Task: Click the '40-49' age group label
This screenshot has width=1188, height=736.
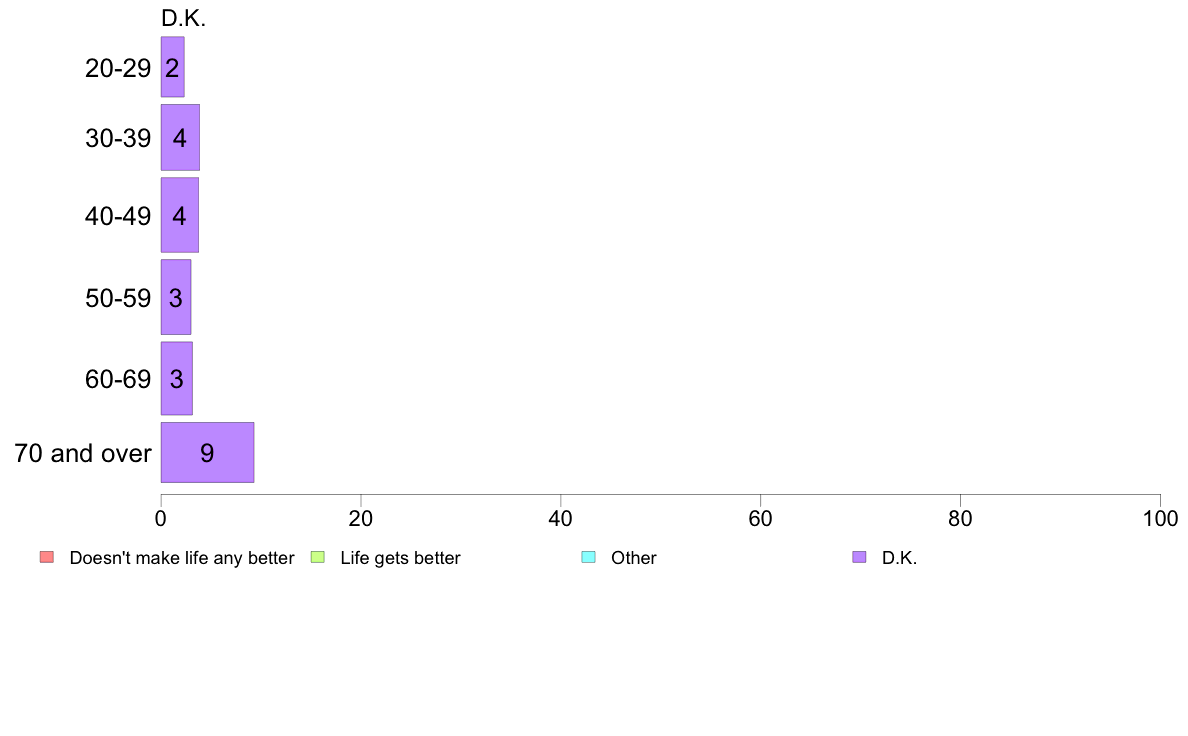Action: pyautogui.click(x=118, y=216)
